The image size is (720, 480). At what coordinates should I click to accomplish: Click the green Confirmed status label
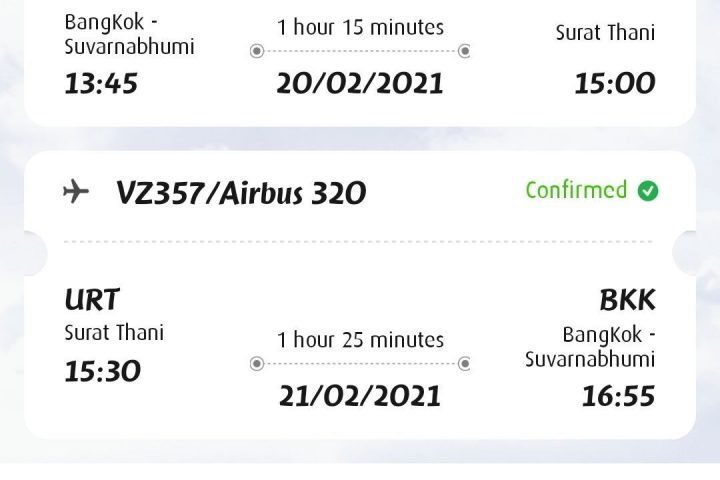(576, 190)
